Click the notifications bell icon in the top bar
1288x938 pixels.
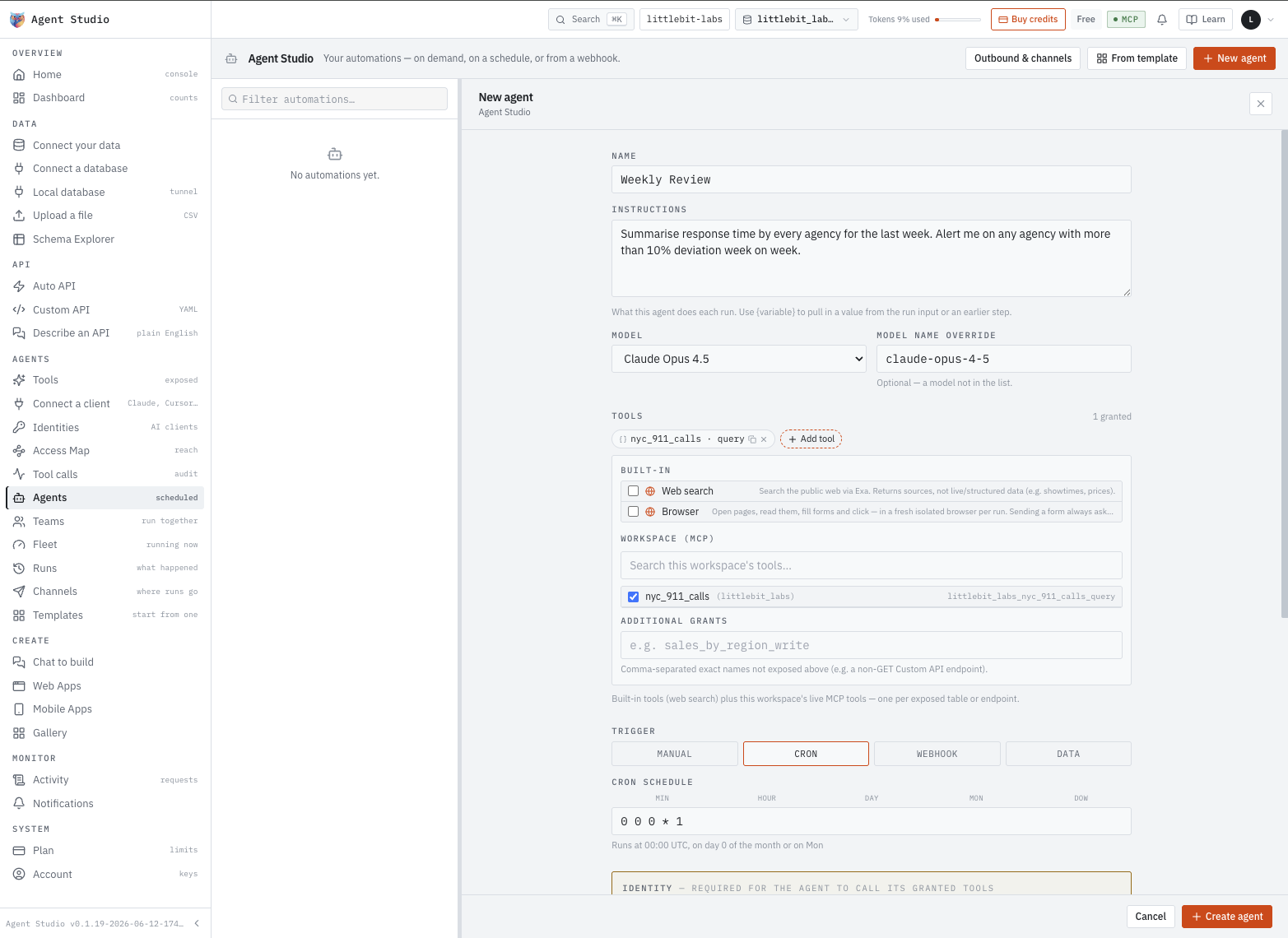point(1162,20)
